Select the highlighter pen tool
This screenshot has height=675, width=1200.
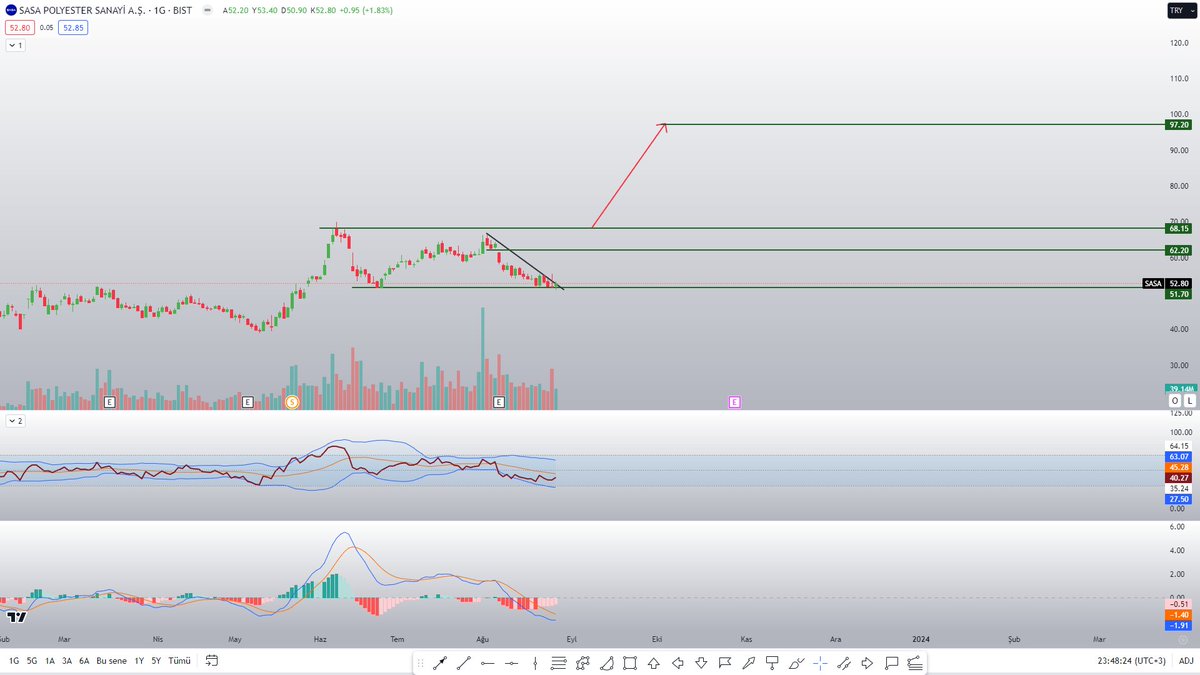tap(749, 662)
